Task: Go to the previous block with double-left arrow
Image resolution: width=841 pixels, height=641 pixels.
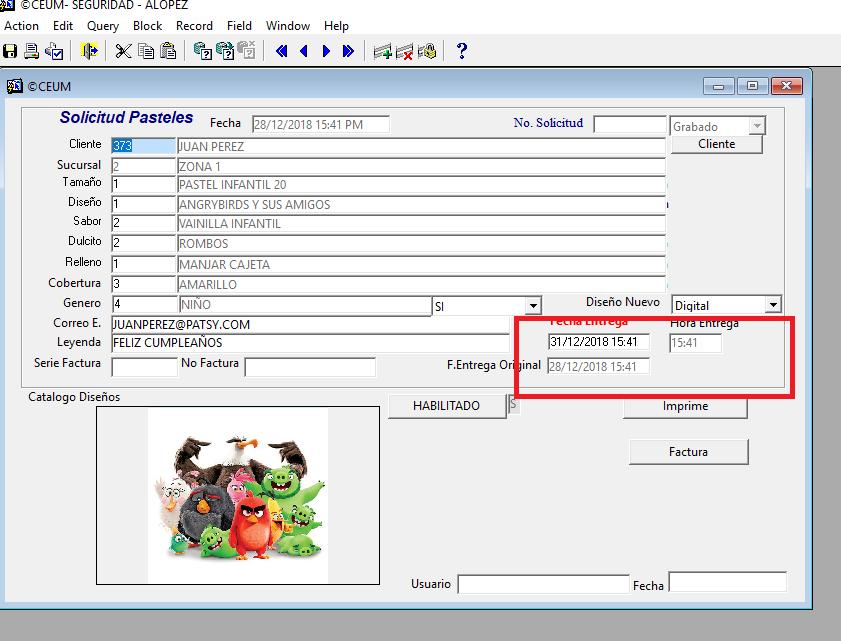Action: [281, 51]
